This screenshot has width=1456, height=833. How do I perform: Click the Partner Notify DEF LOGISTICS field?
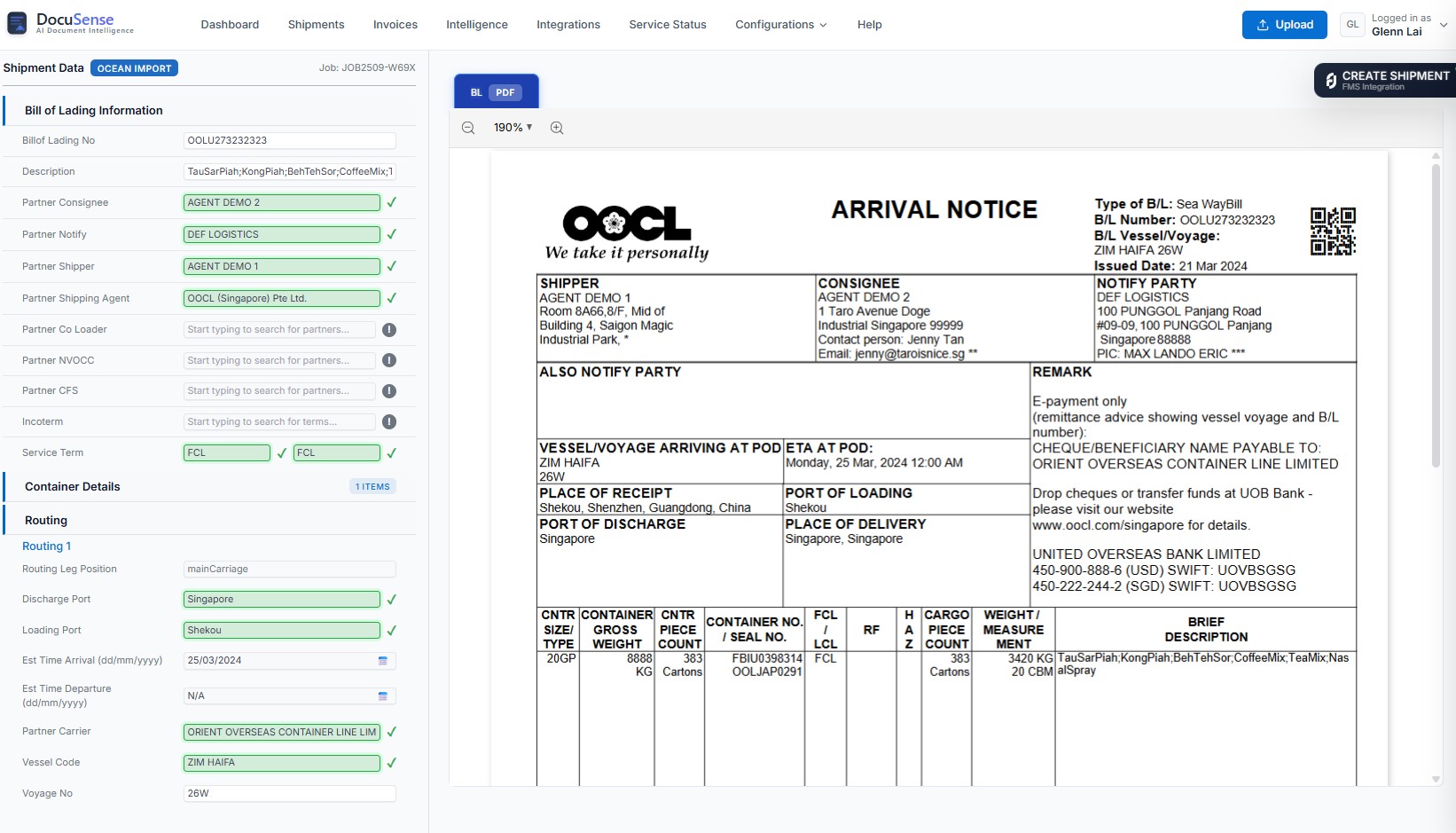coord(282,234)
